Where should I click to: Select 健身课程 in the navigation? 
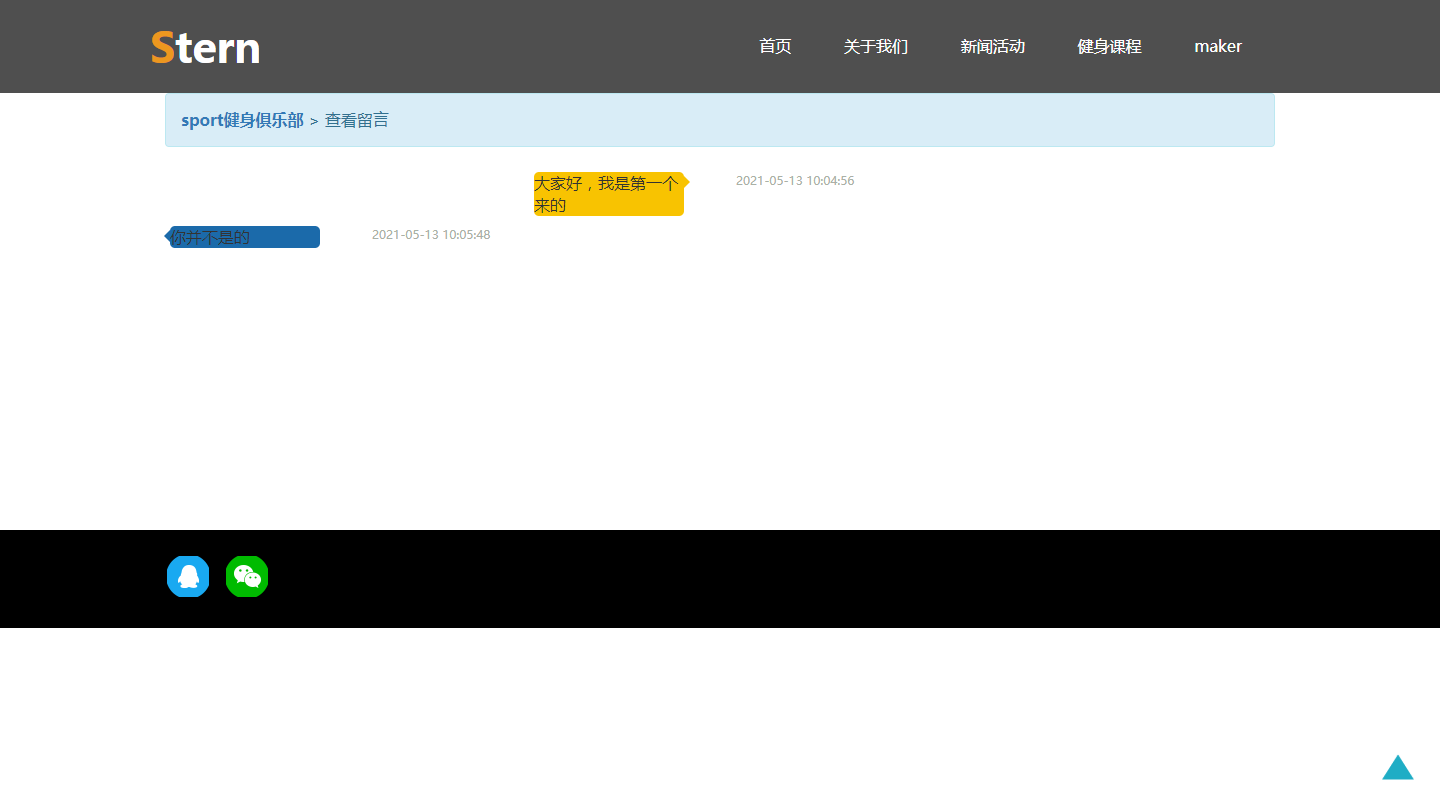point(1109,46)
